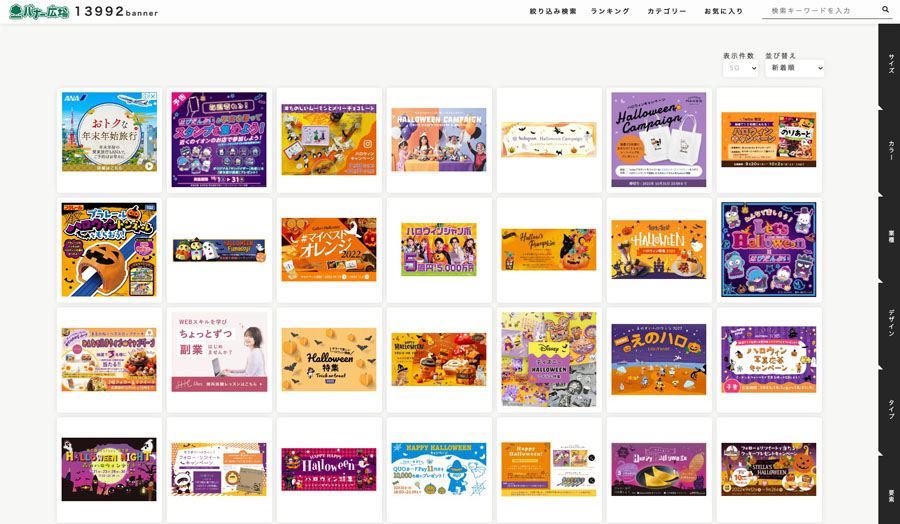
Task: Expand the デザイン side filter tab
Action: (891, 325)
